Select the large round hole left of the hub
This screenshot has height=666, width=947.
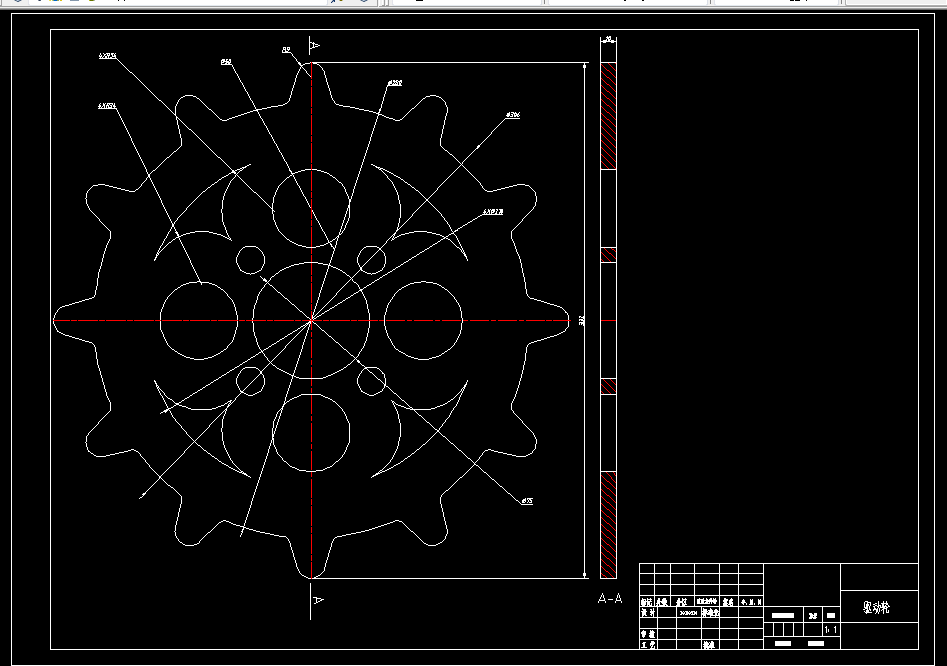[199, 321]
